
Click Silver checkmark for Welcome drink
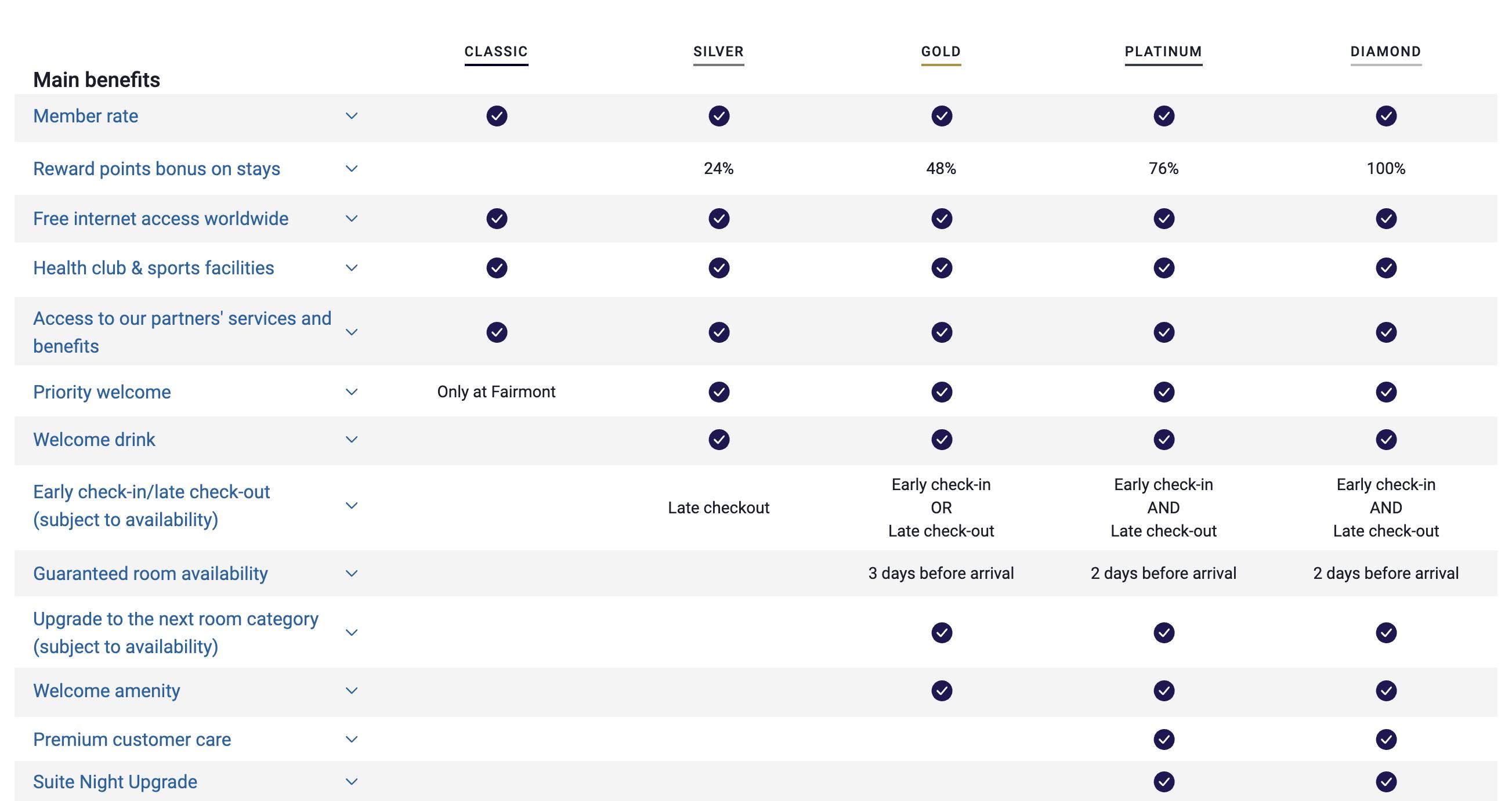point(718,440)
